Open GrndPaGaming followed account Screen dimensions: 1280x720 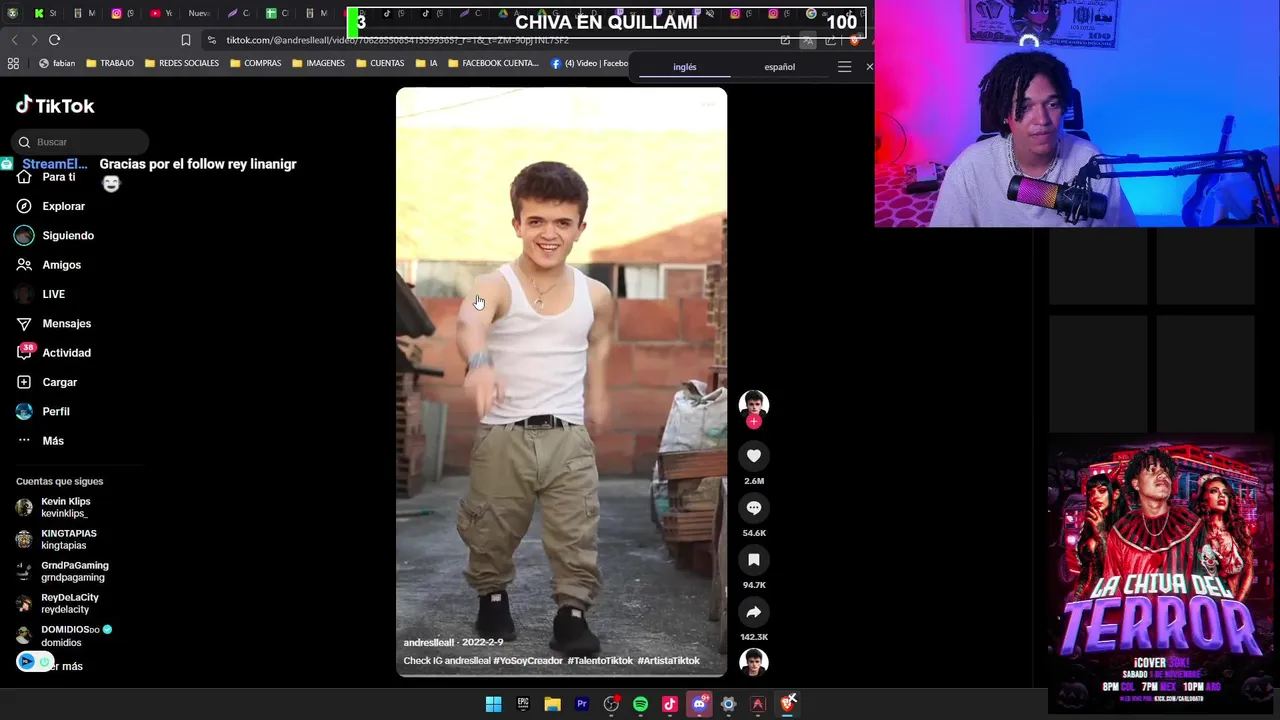[x=60, y=571]
